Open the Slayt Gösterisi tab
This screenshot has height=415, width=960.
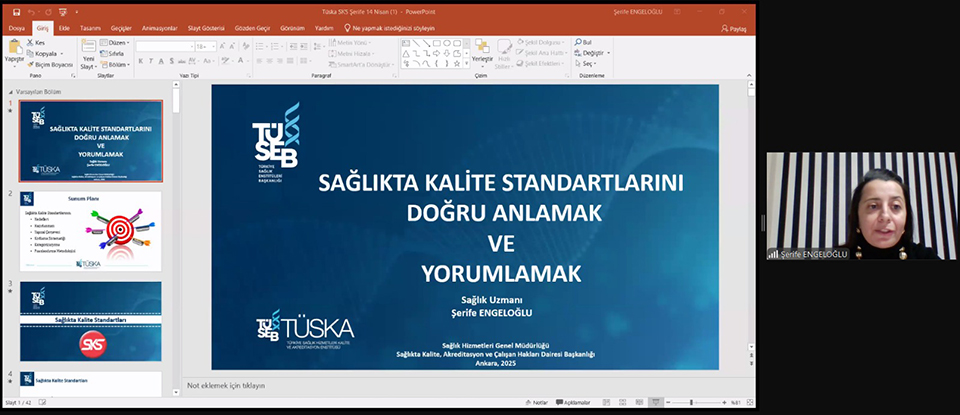pyautogui.click(x=204, y=28)
